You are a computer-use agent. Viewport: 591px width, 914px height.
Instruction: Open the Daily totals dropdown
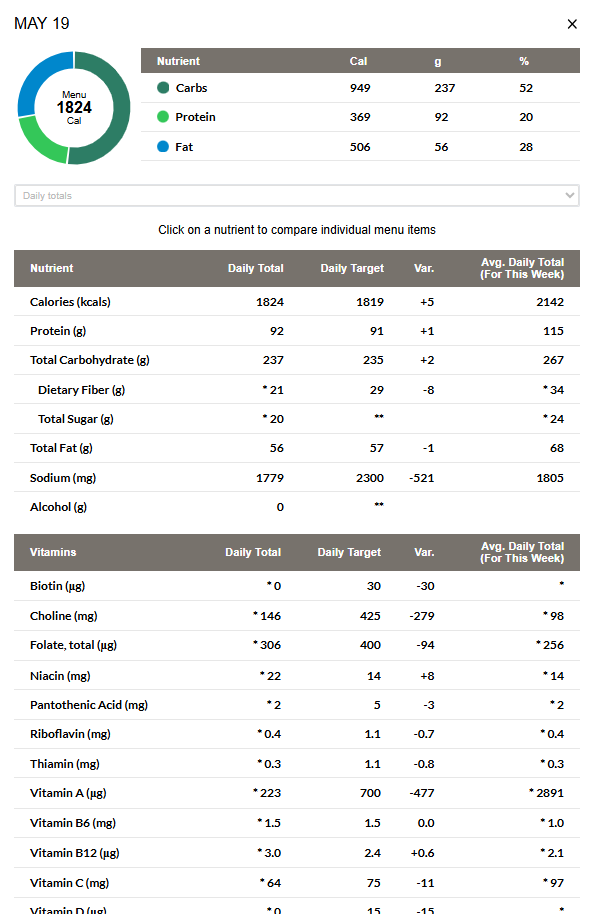tap(297, 196)
